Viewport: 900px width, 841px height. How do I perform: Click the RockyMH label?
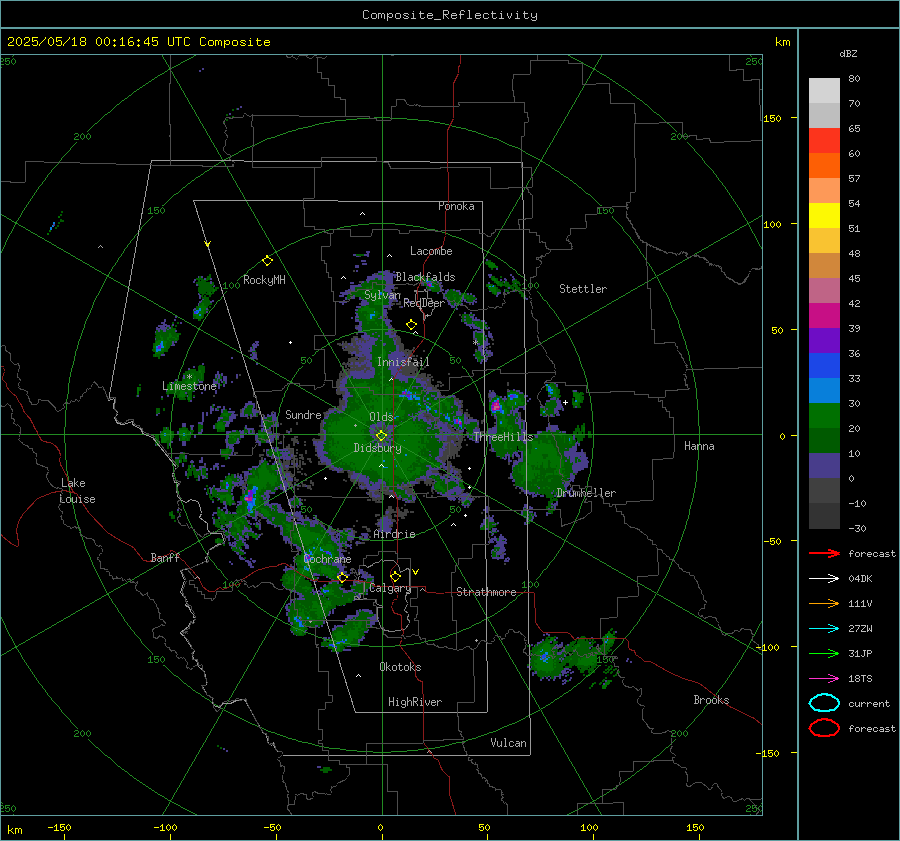click(x=264, y=280)
